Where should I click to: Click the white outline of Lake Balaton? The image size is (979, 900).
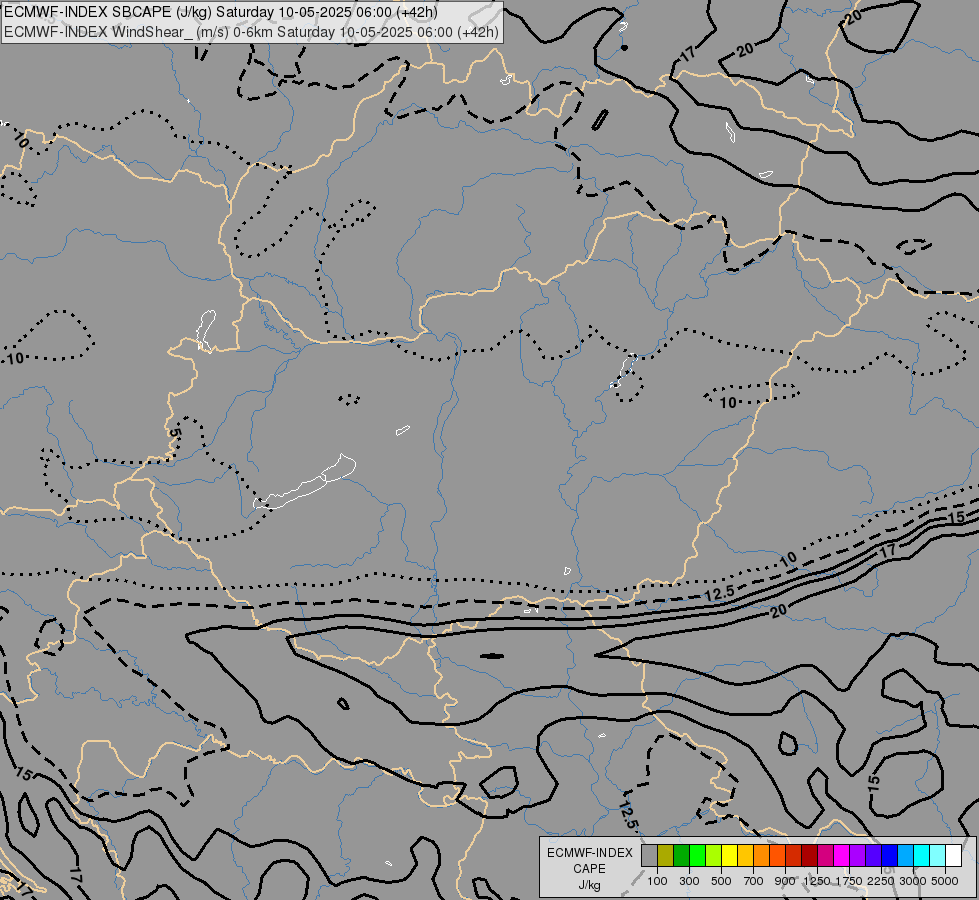pyautogui.click(x=304, y=482)
